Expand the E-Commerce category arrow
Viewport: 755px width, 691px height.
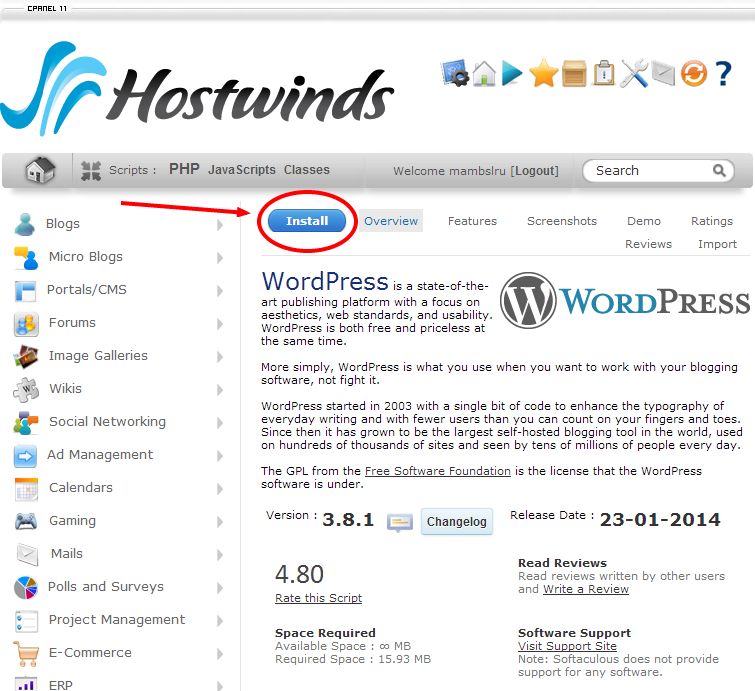coord(220,654)
